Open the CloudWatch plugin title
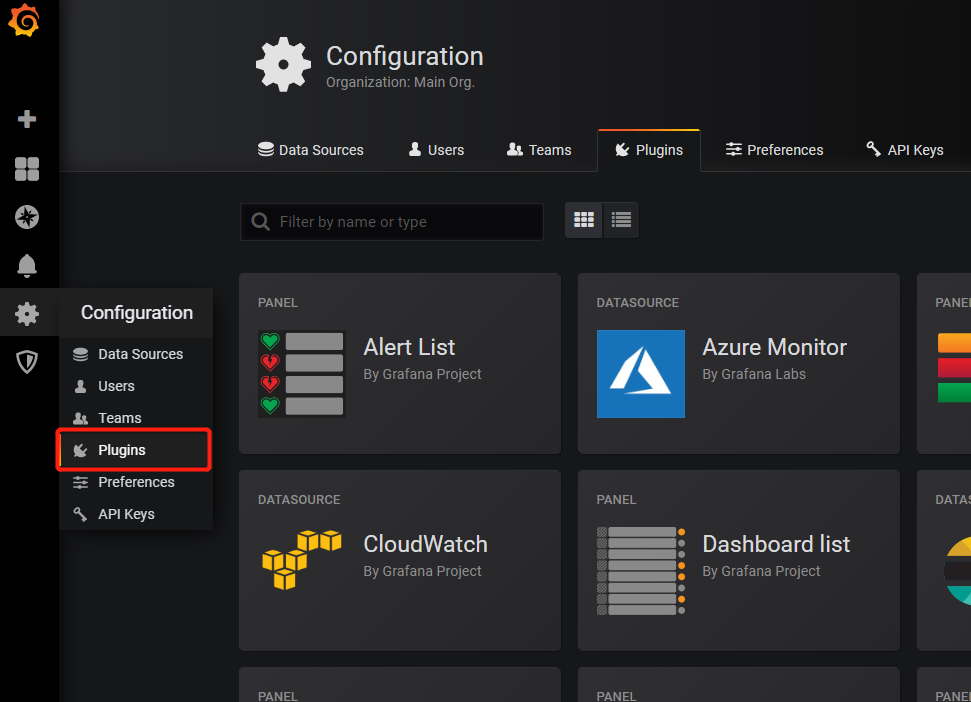Image resolution: width=971 pixels, height=702 pixels. 425,544
